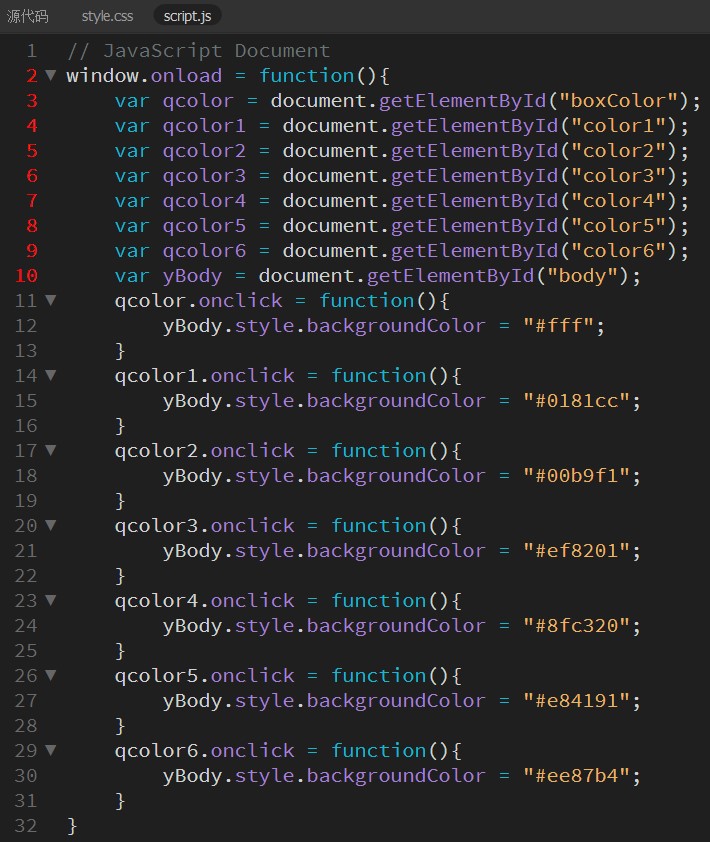The width and height of the screenshot is (710, 842).
Task: Collapse the qcolor5.onclick block at line 26
Action: pyautogui.click(x=50, y=675)
